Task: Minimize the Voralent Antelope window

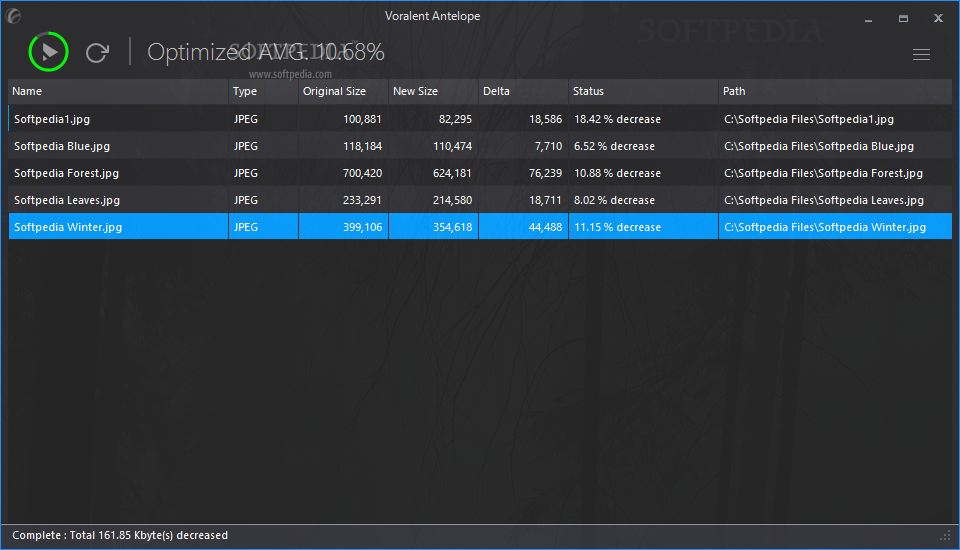Action: (868, 19)
